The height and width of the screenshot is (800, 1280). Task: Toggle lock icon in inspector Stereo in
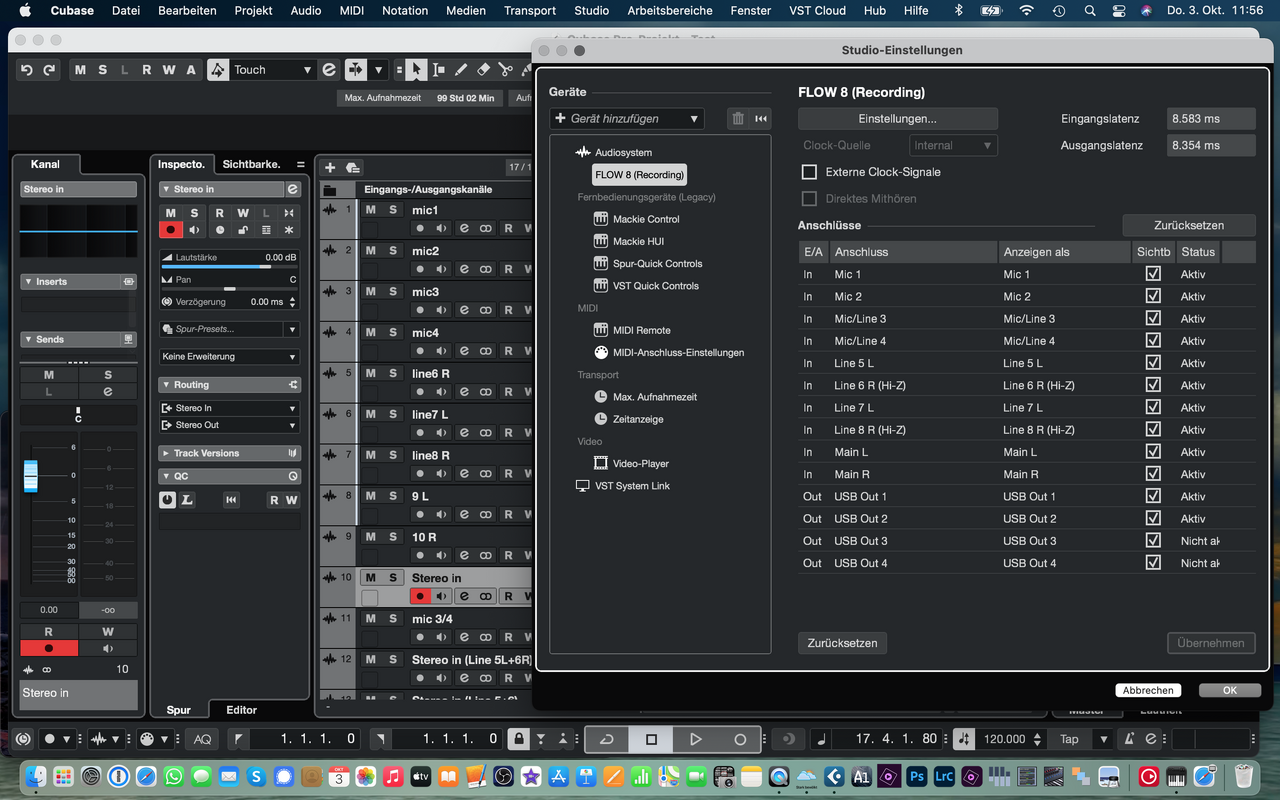(x=243, y=230)
